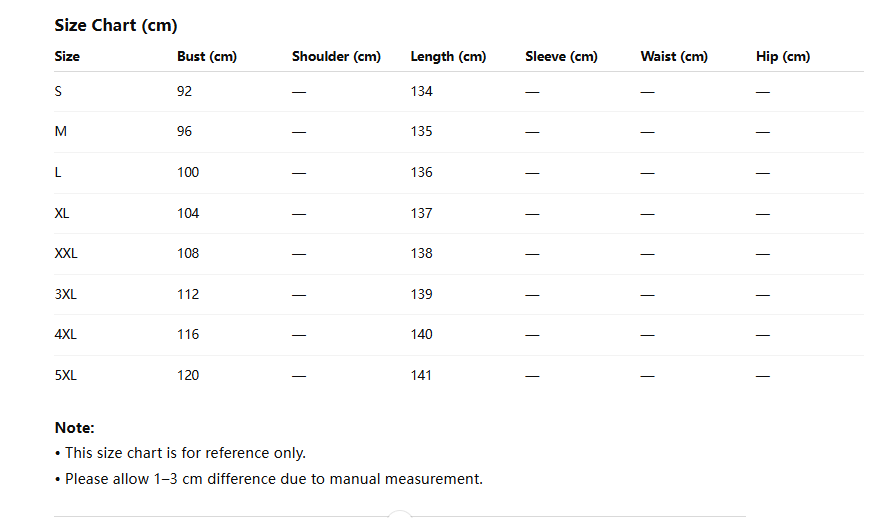Viewport: 879px width, 518px height.
Task: Click the Hip (cm) column header
Action: [x=783, y=57]
